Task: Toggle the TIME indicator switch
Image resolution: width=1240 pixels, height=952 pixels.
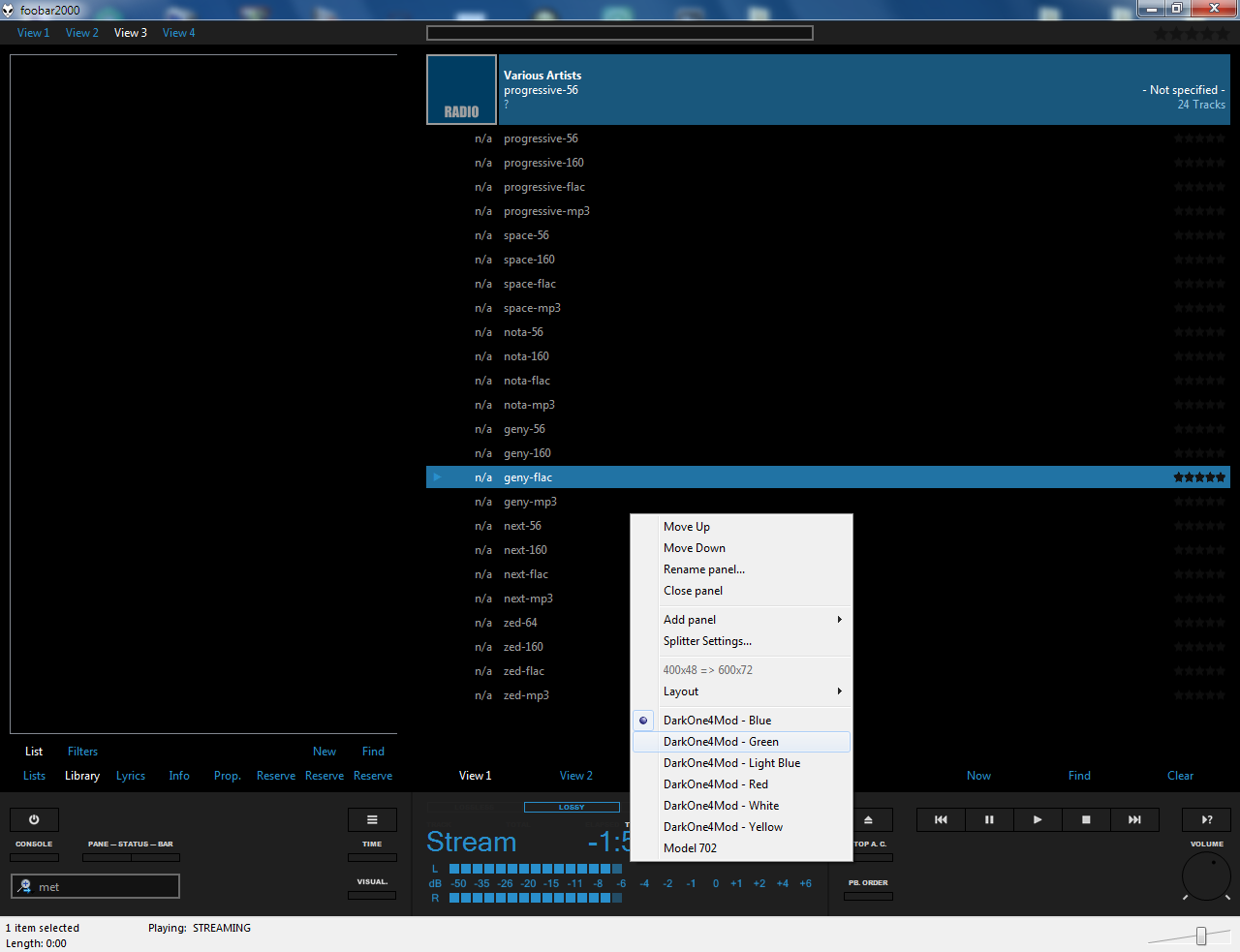Action: tap(372, 857)
